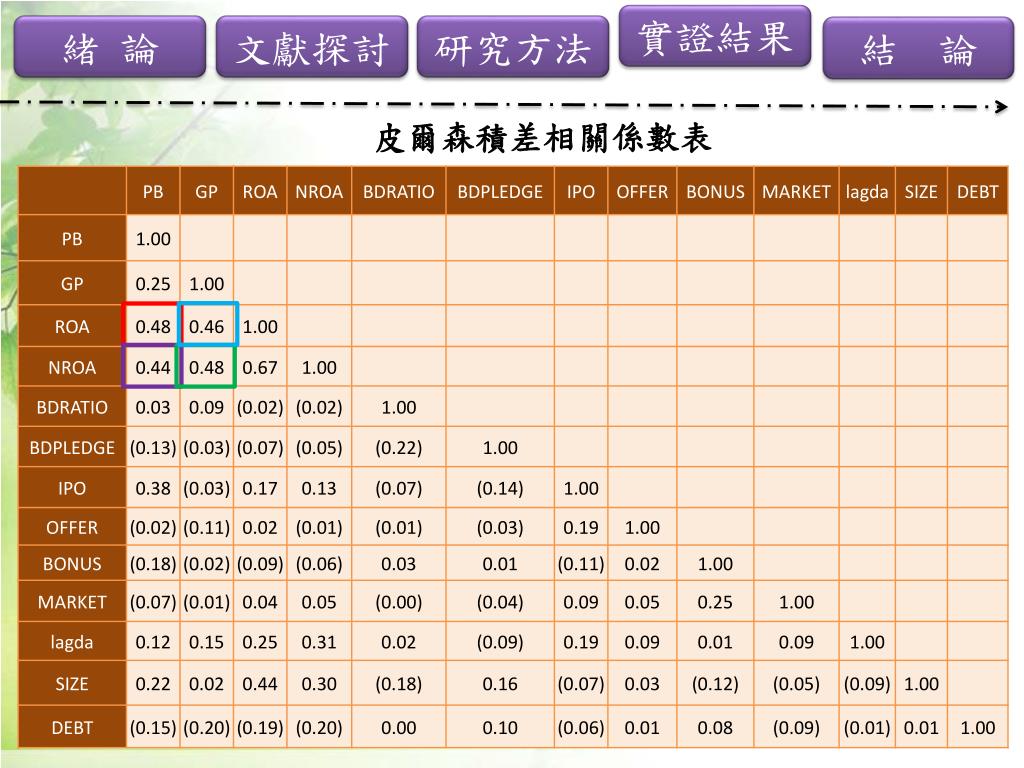Select the ROA column header

click(x=260, y=191)
